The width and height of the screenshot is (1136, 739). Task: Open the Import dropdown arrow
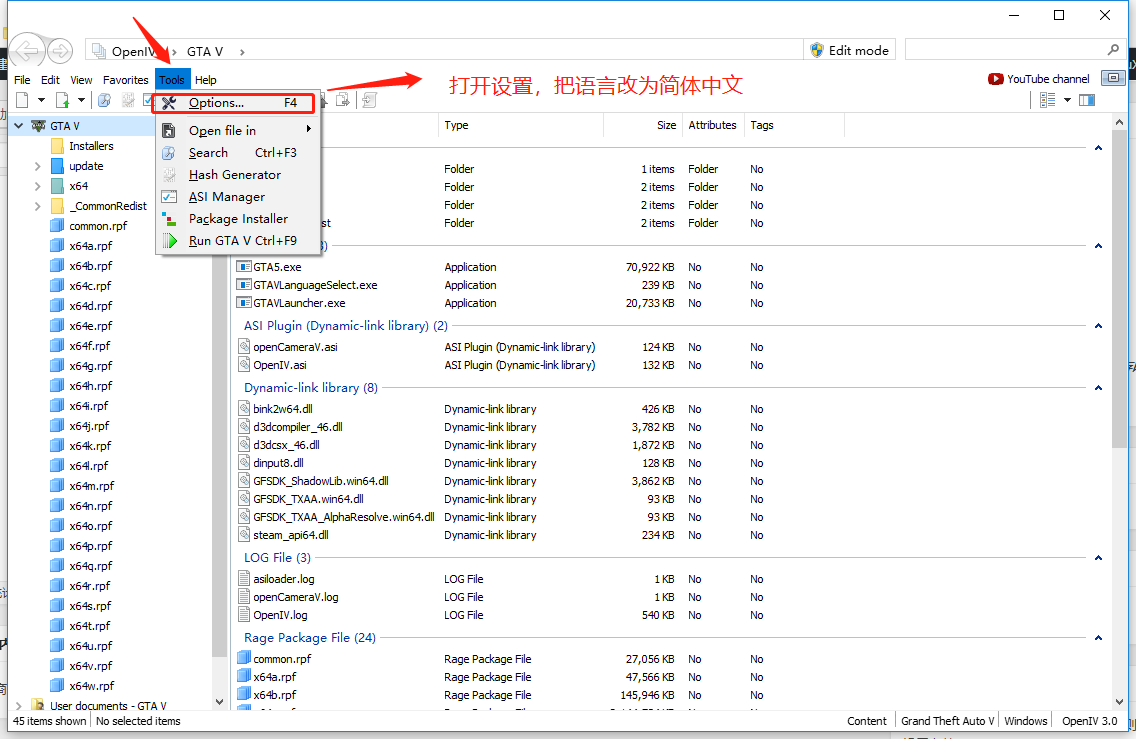coord(81,100)
